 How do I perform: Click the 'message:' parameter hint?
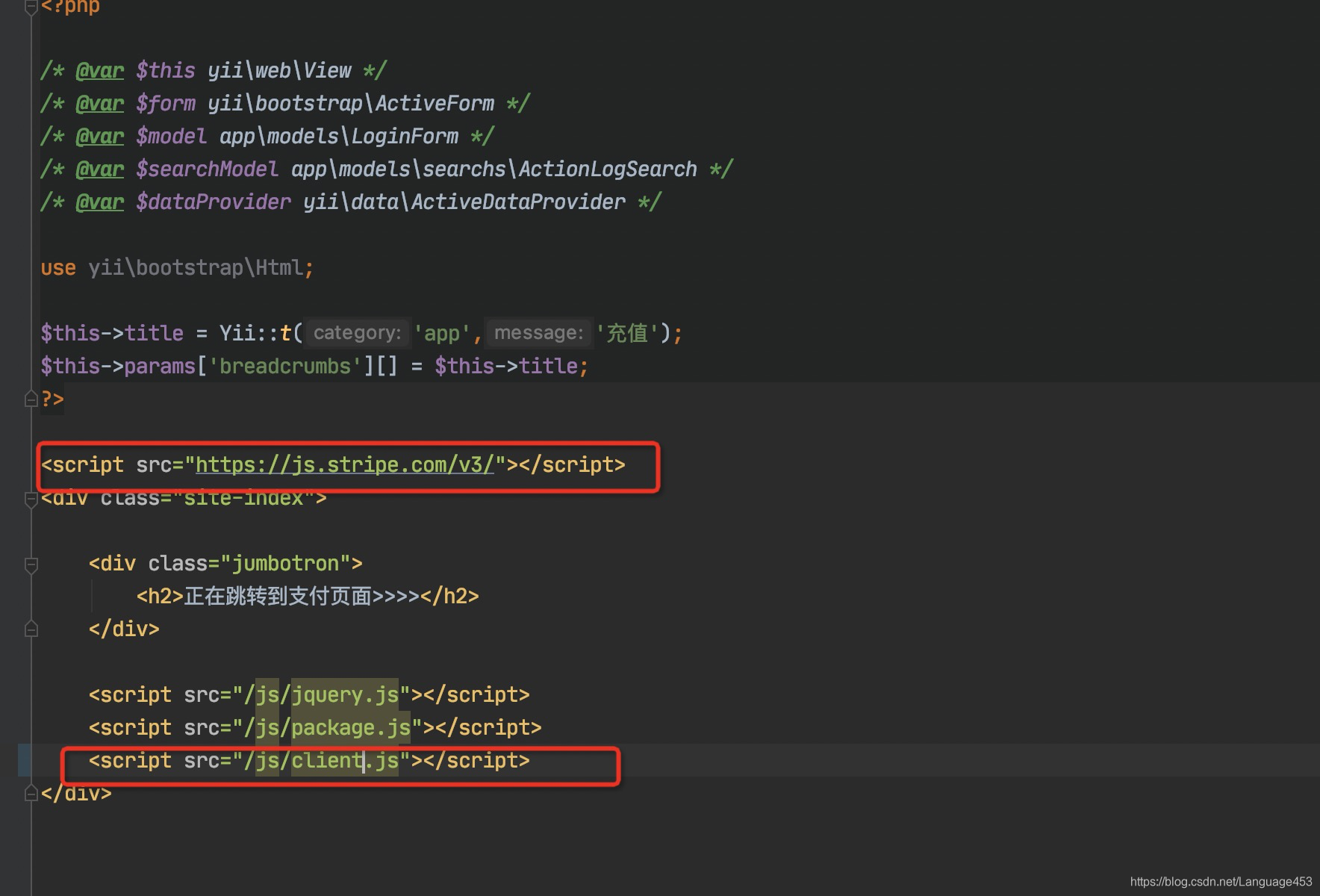coord(538,333)
